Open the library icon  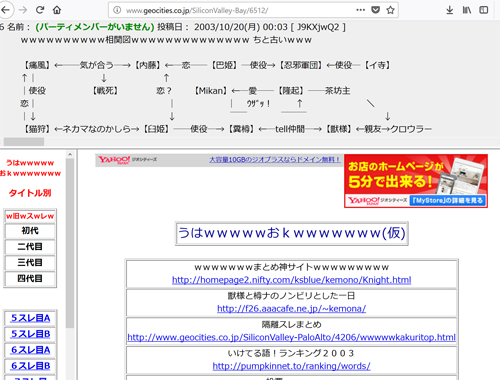pyautogui.click(x=467, y=10)
